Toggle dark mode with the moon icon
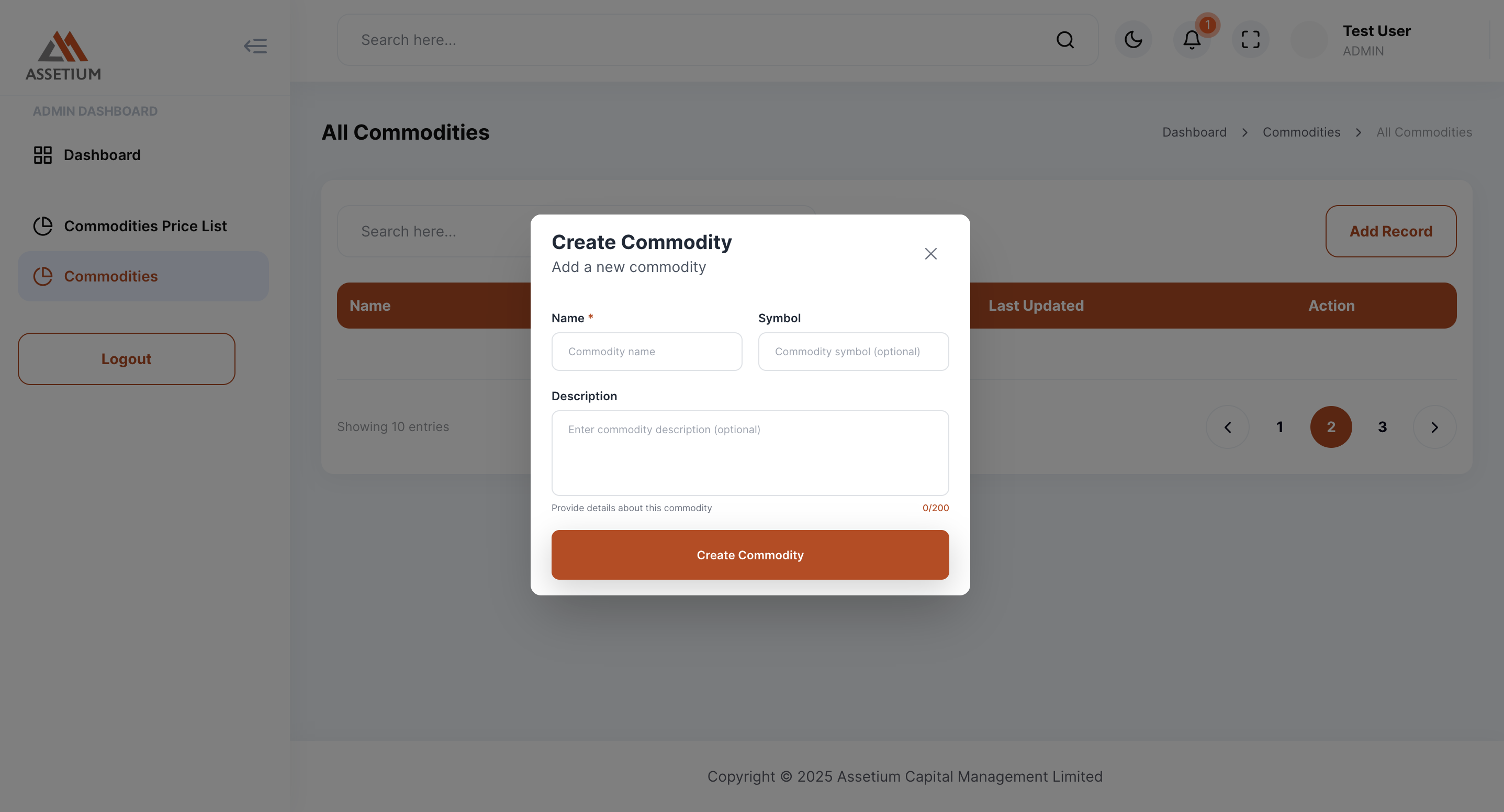Image resolution: width=1504 pixels, height=812 pixels. (1132, 40)
